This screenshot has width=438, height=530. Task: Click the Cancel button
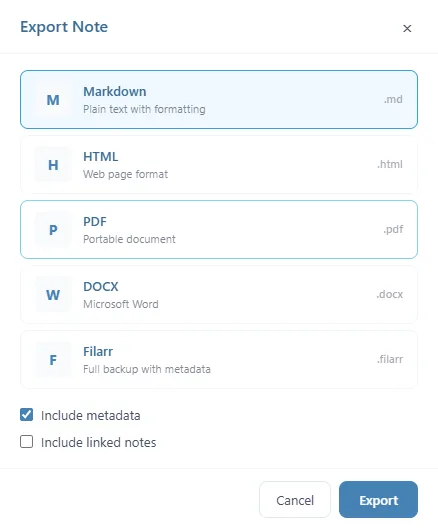pyautogui.click(x=295, y=500)
